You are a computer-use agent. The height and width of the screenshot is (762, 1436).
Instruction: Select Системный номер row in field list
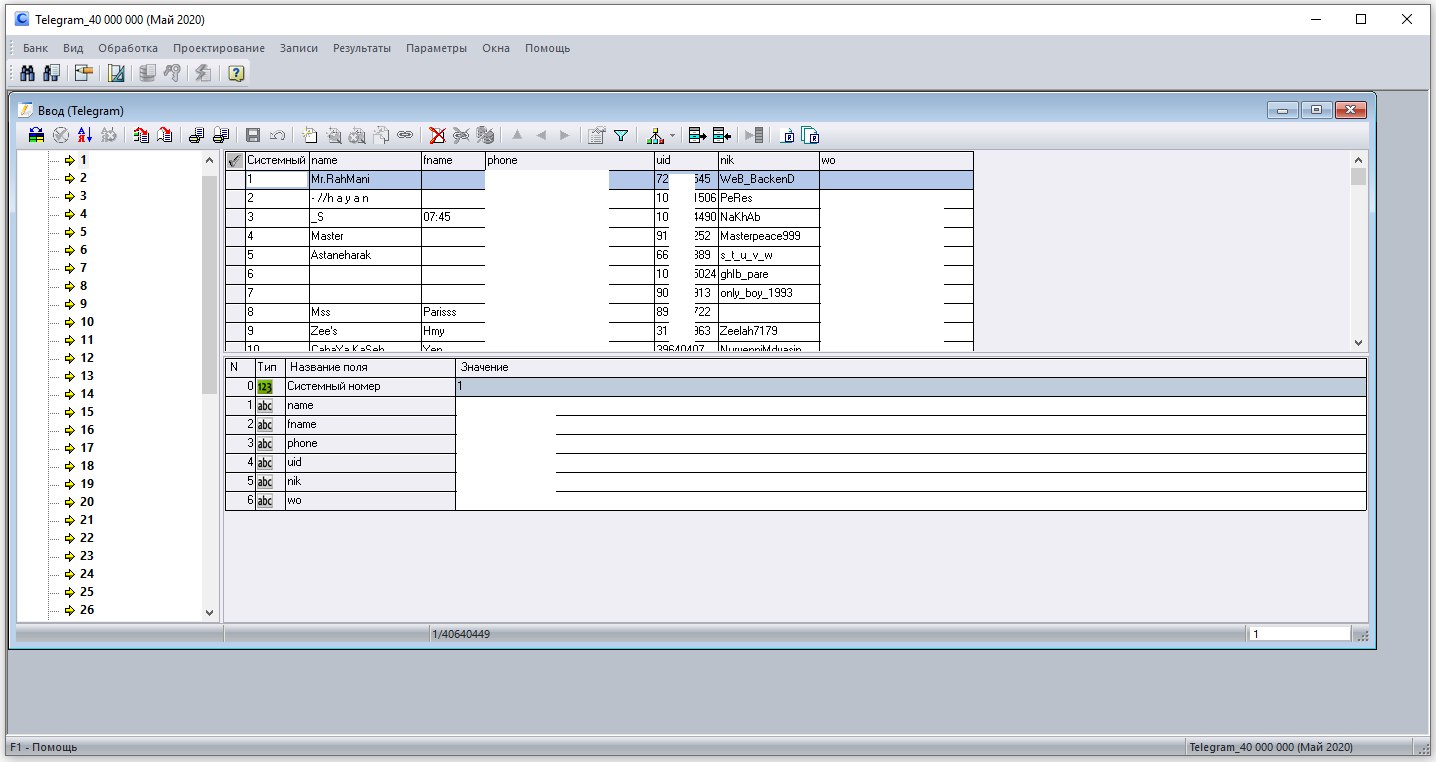(796, 386)
